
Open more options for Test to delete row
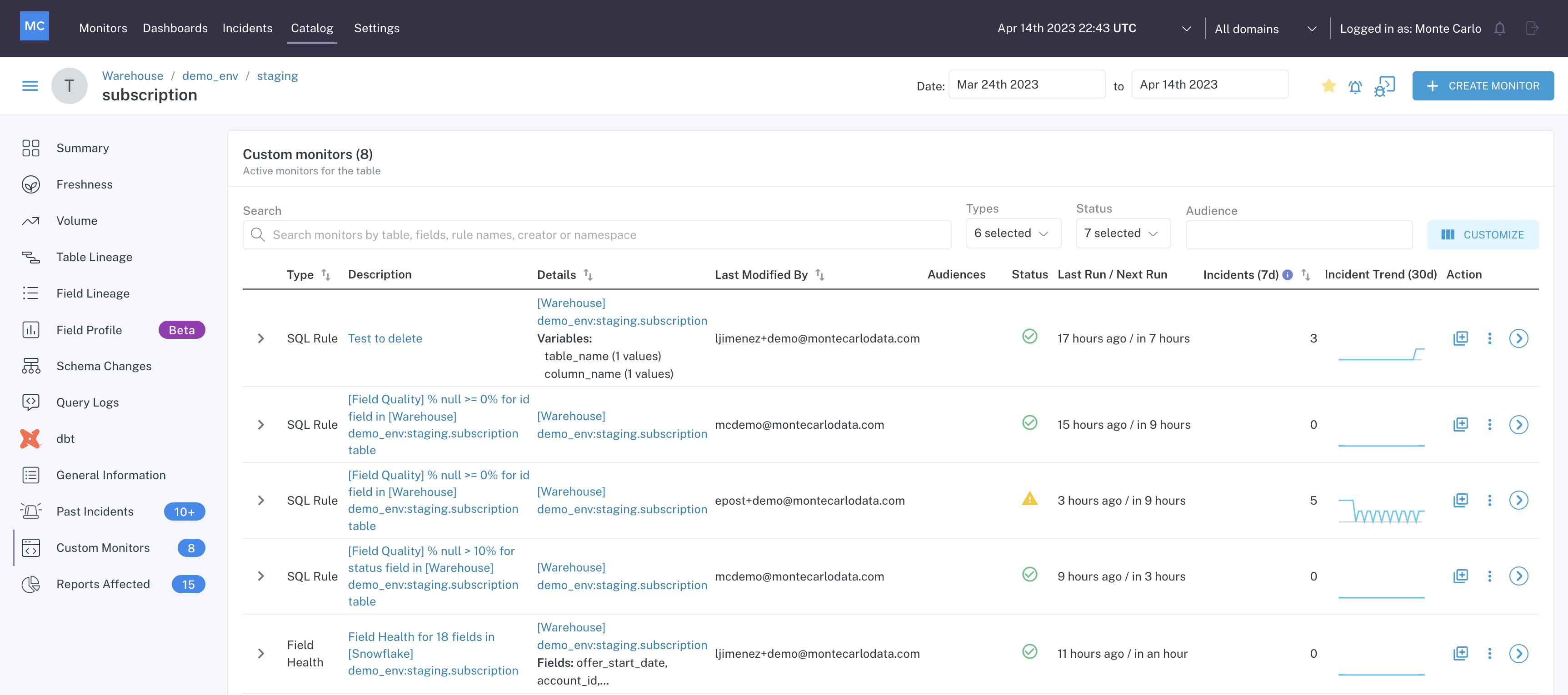click(1489, 338)
